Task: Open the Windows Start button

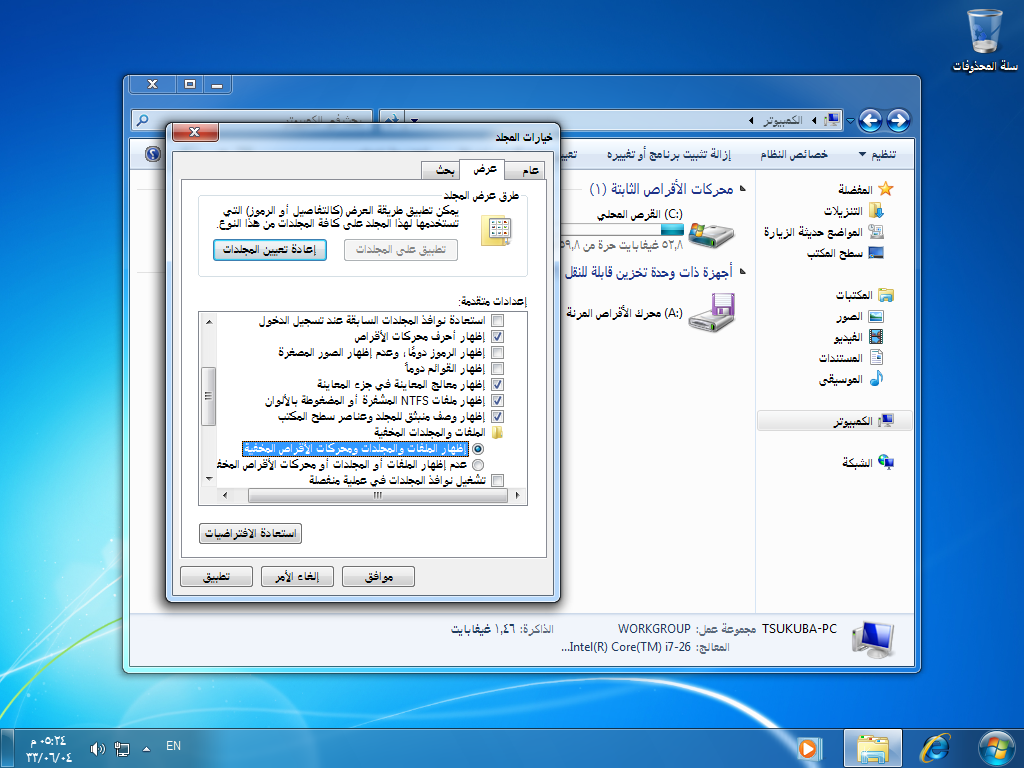Action: [997, 748]
